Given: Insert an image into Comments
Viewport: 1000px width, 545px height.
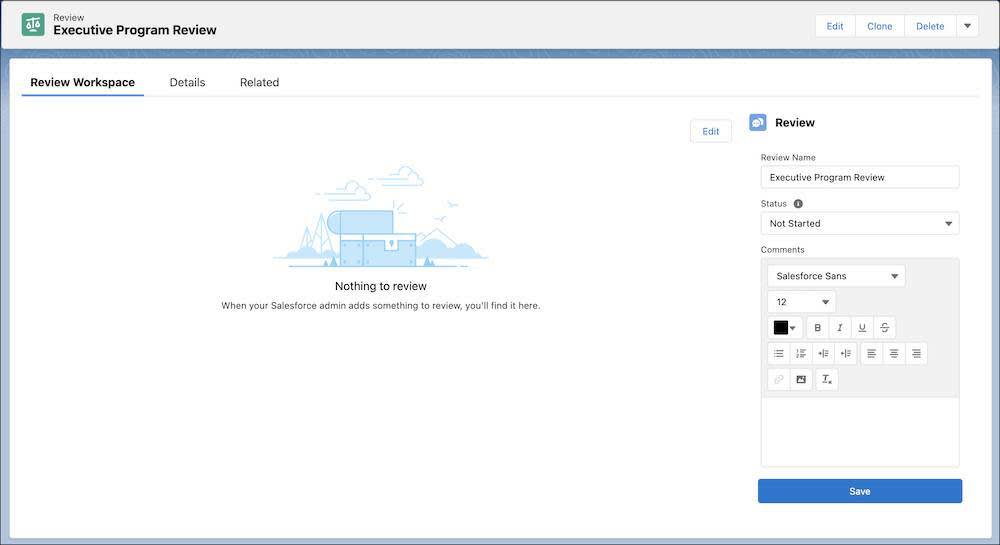Looking at the screenshot, I should (x=801, y=379).
